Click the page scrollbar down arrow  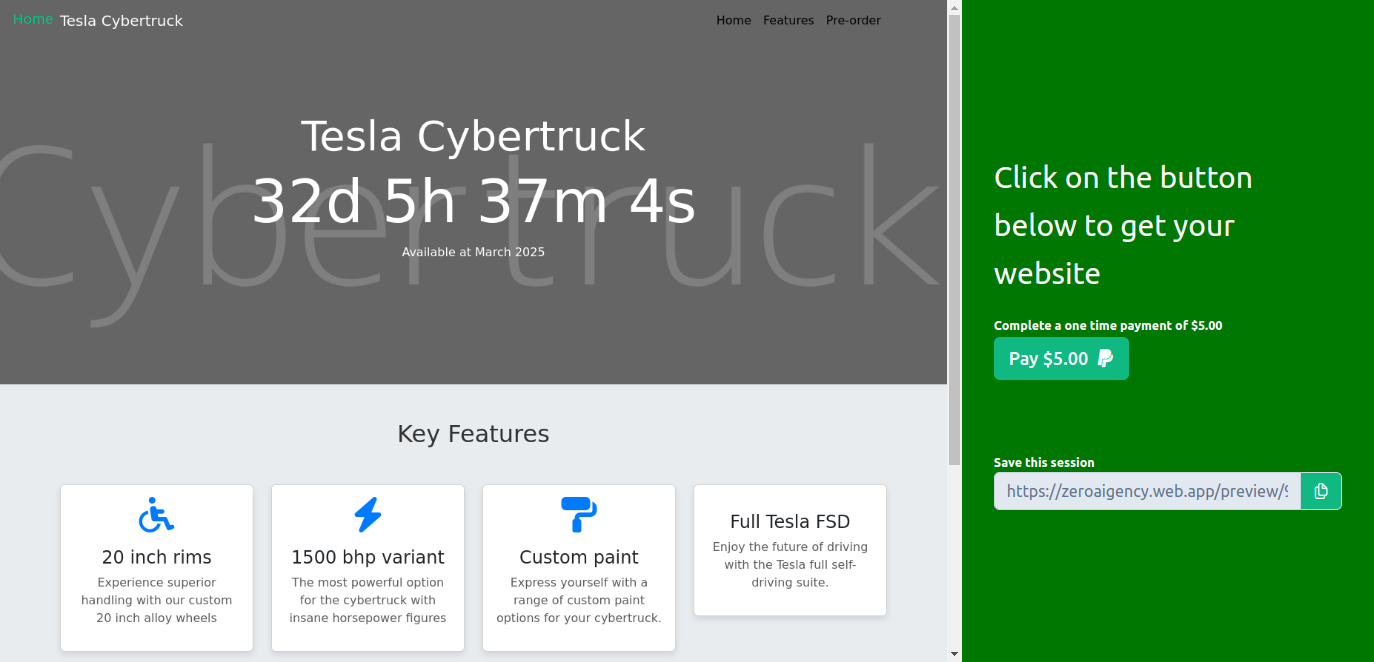(954, 654)
